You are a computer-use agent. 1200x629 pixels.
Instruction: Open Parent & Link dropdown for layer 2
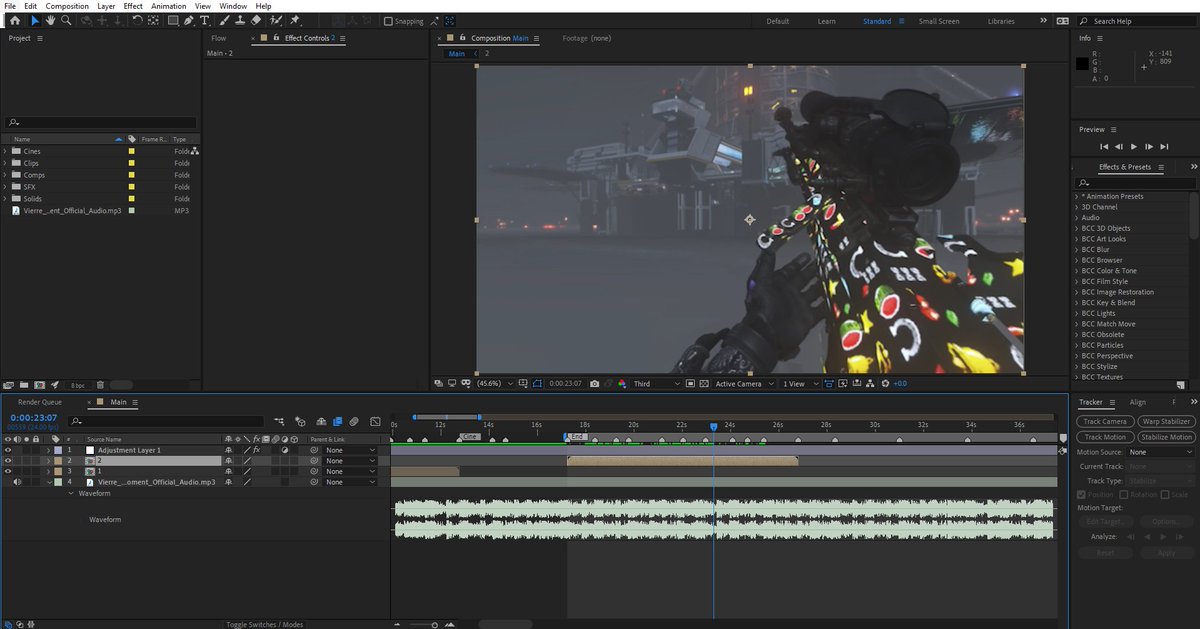350,461
